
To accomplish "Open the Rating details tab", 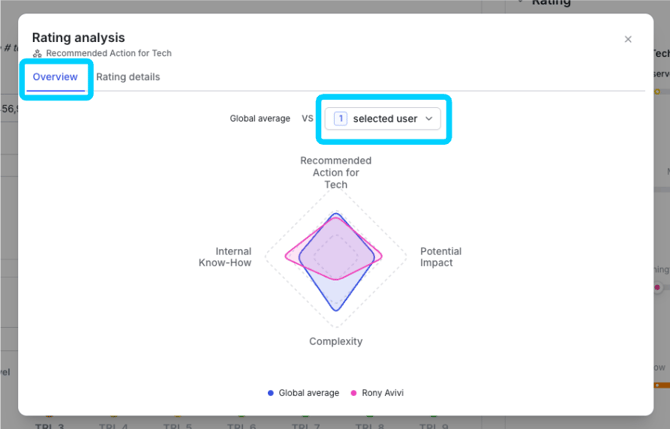I will tap(128, 77).
